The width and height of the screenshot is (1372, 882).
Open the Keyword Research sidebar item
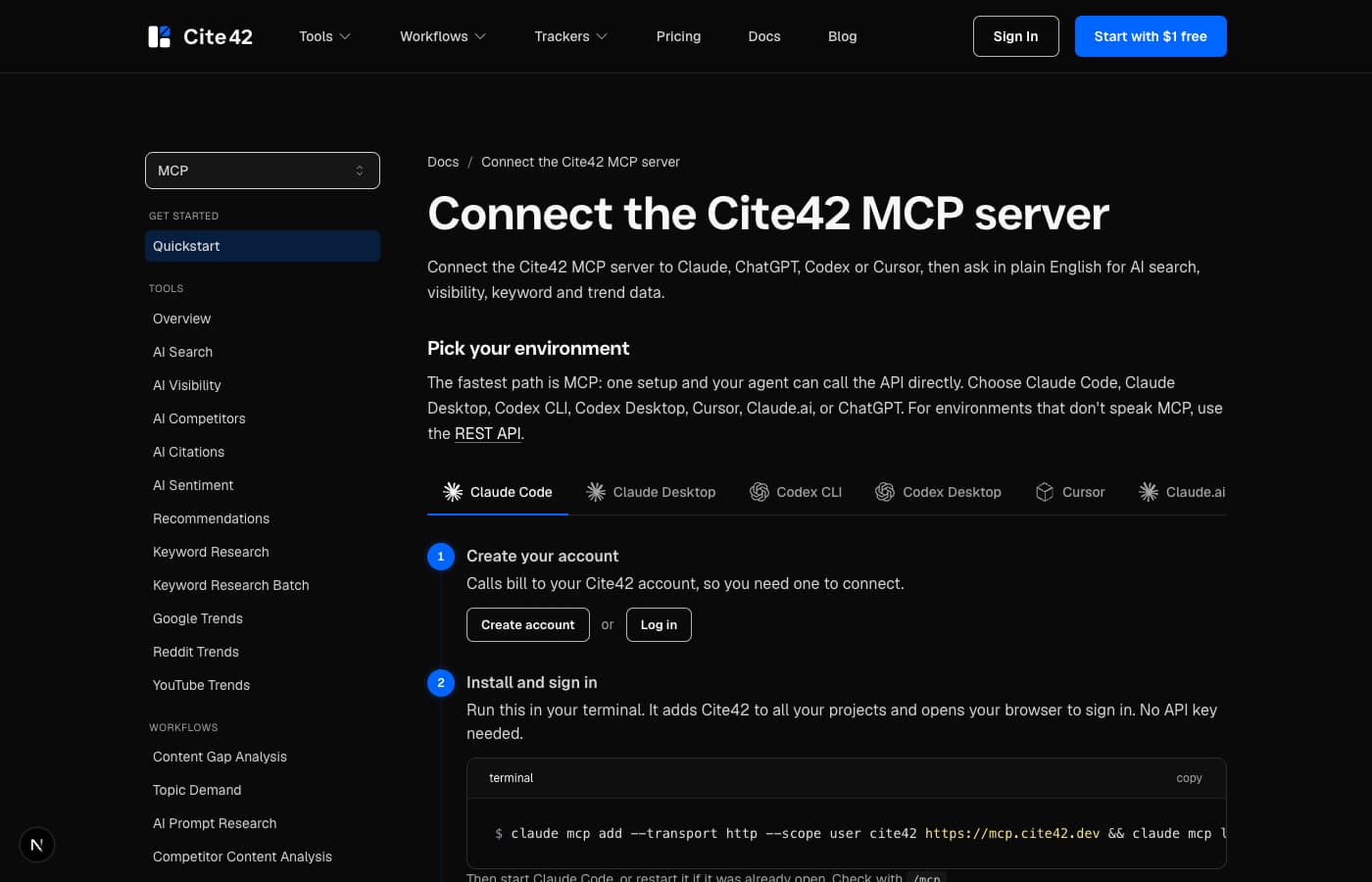pos(263,552)
